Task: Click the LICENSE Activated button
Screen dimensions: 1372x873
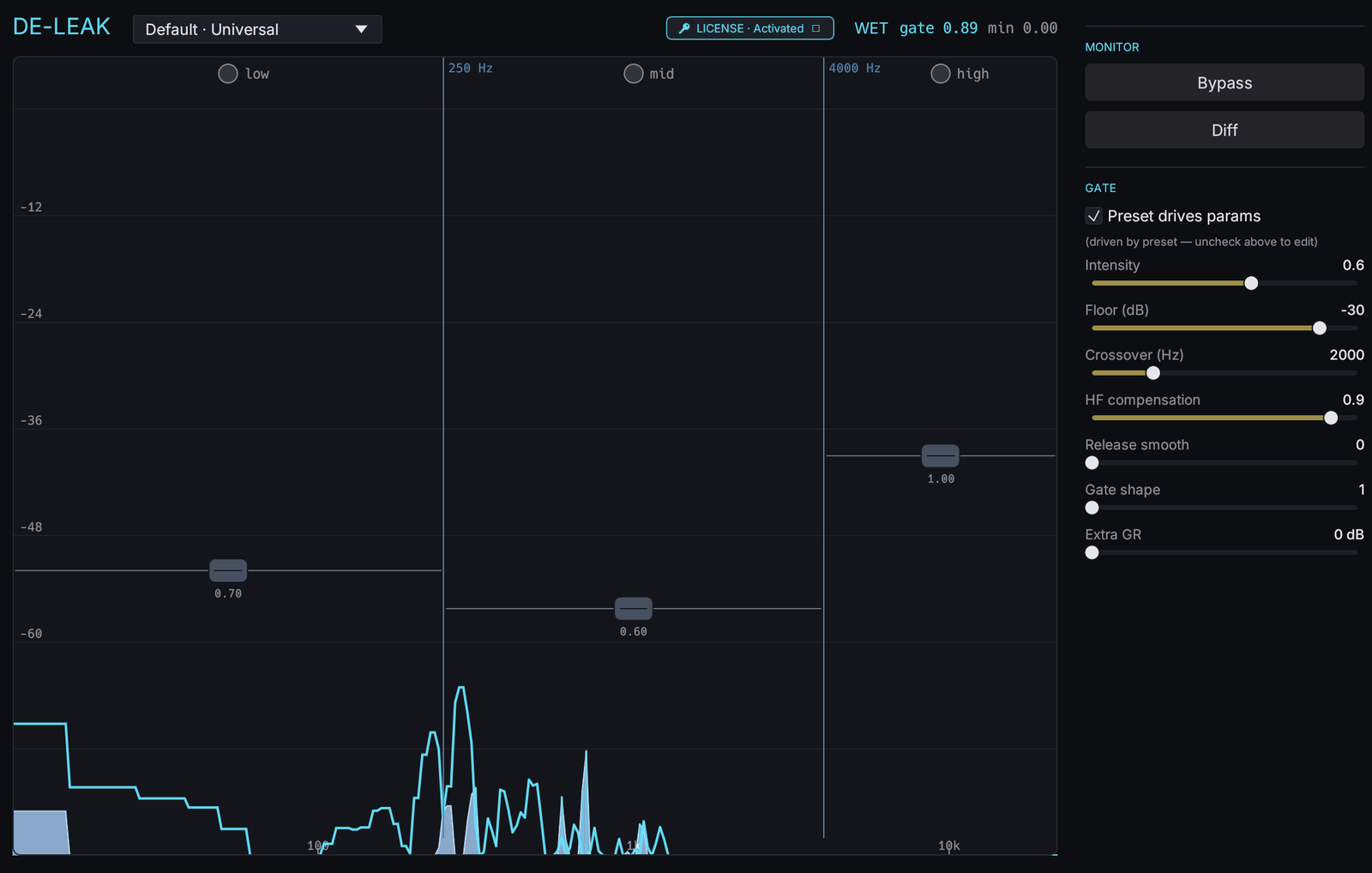Action: tap(749, 28)
